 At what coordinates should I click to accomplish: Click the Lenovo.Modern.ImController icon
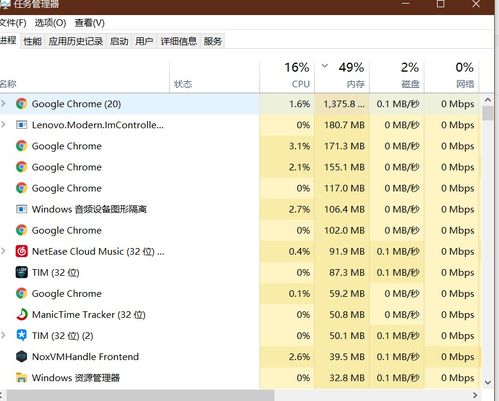pyautogui.click(x=21, y=125)
